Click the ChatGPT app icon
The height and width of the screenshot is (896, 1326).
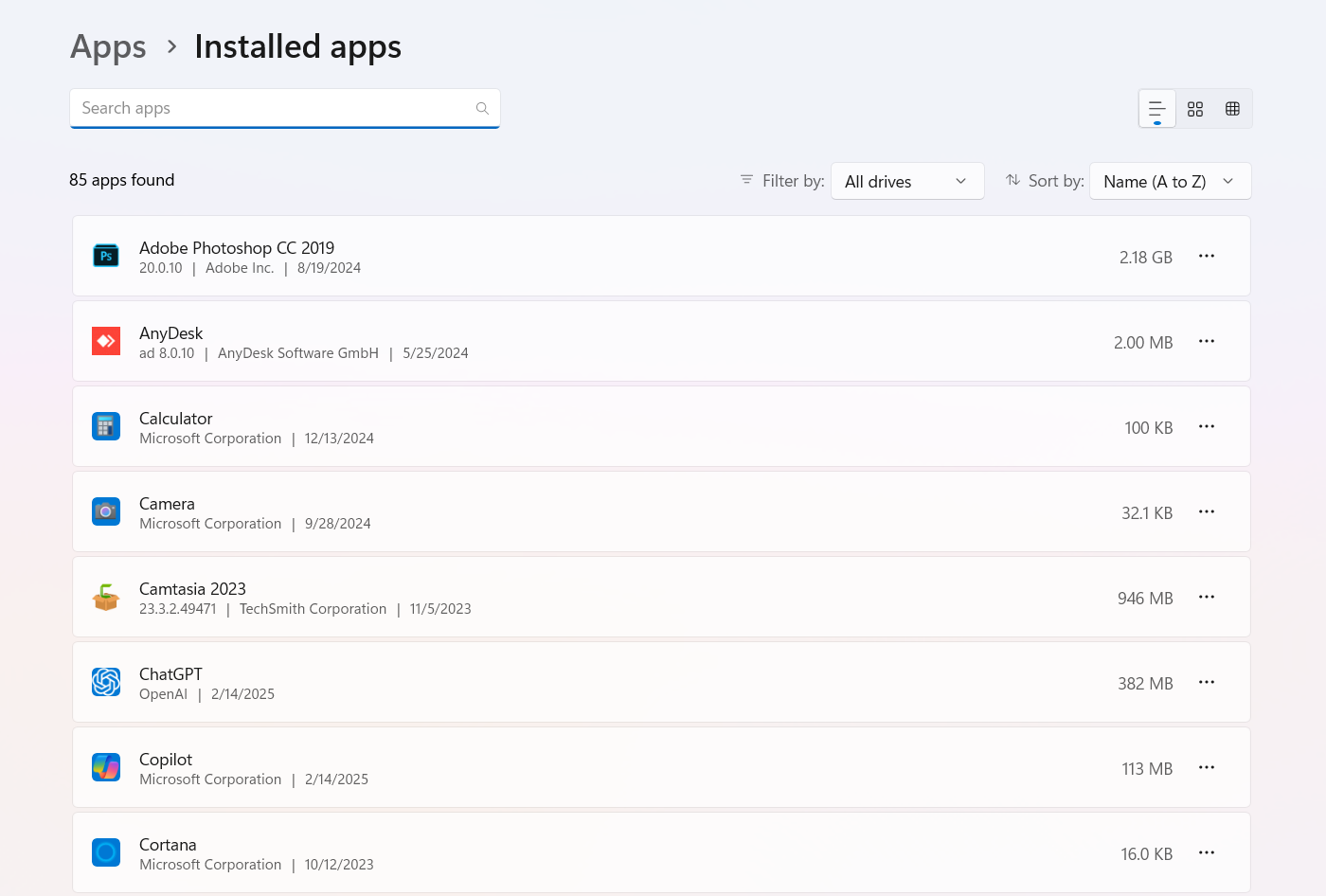tap(106, 682)
